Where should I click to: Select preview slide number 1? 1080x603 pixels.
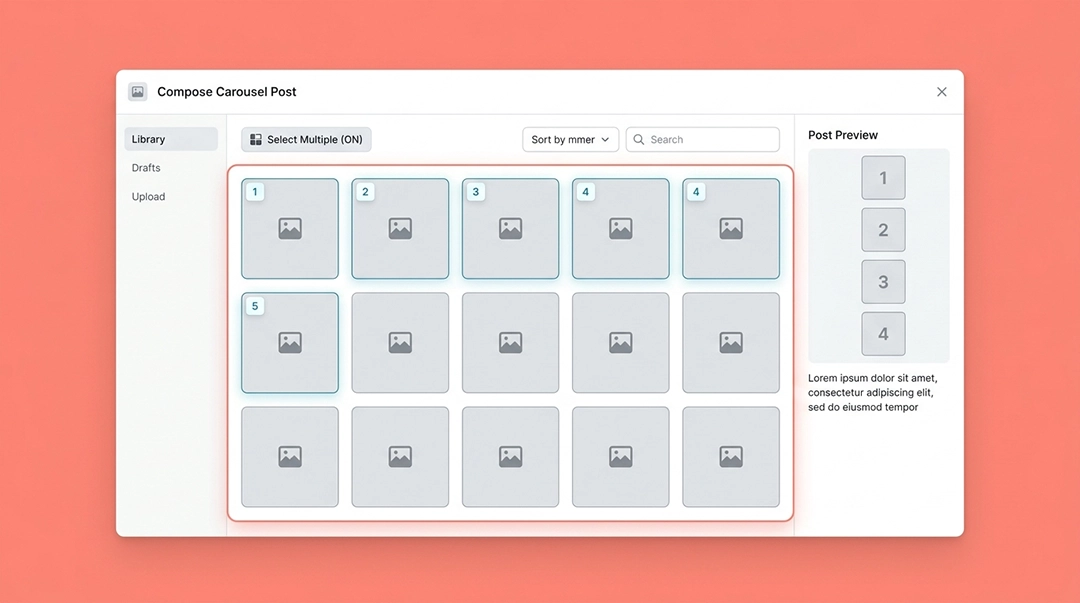pos(883,178)
